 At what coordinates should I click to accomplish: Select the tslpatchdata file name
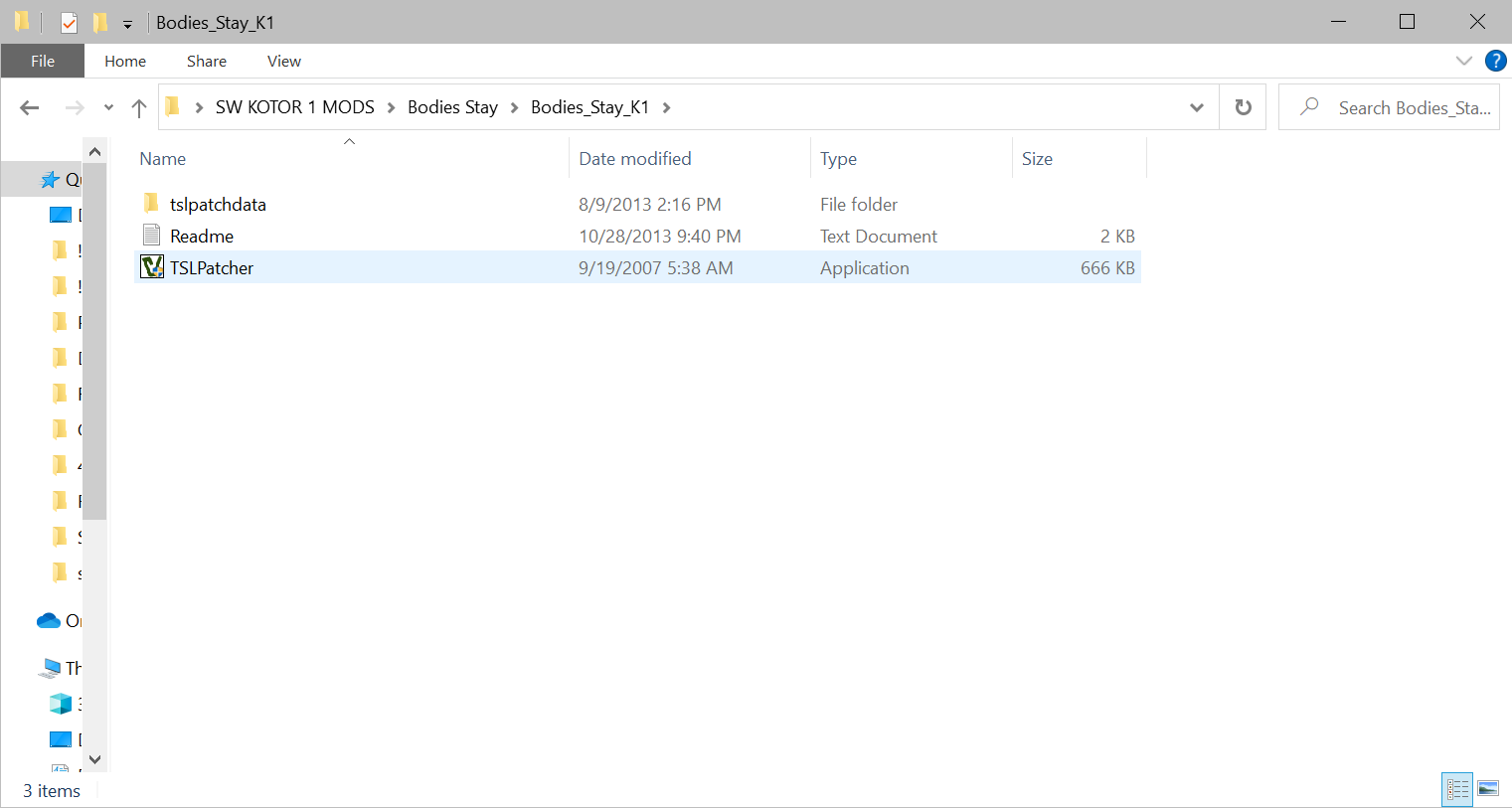[x=218, y=204]
